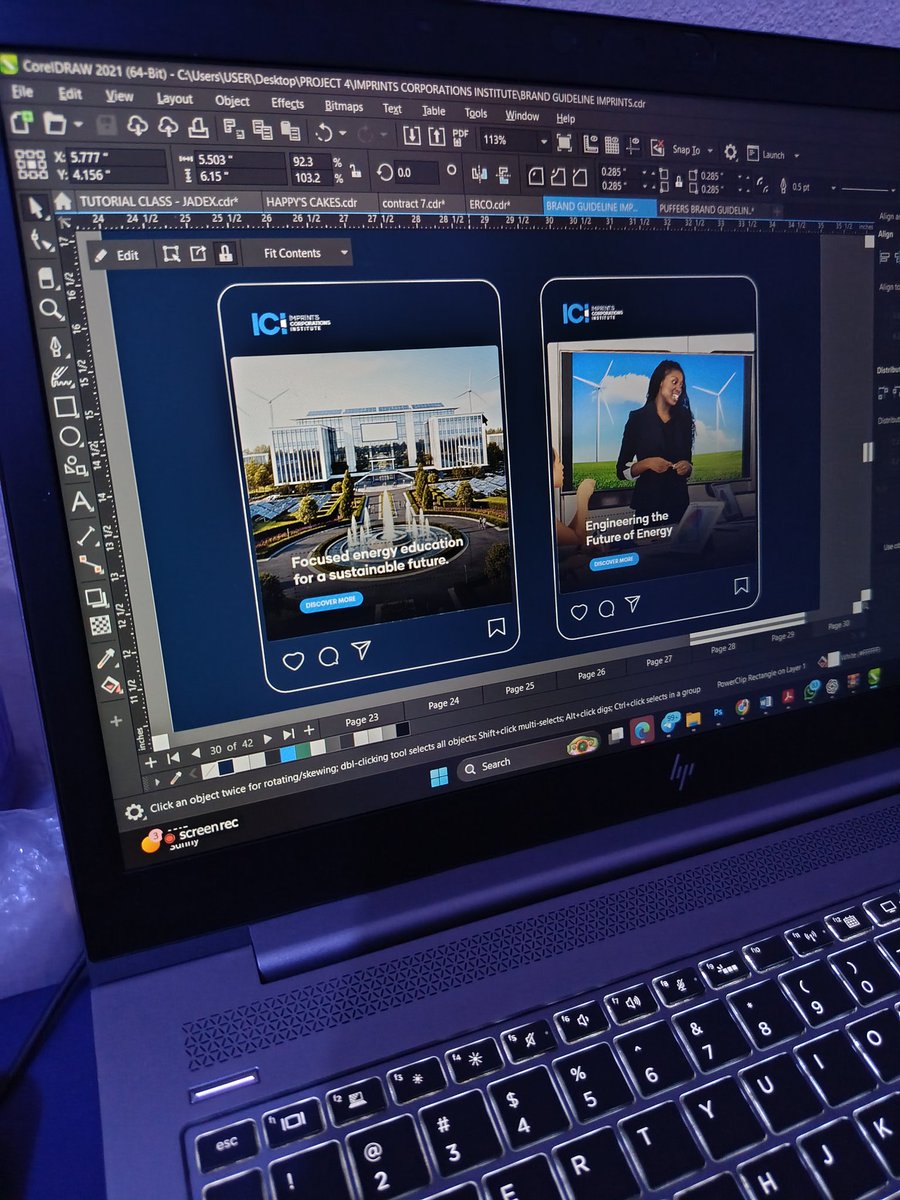Viewport: 900px width, 1200px height.
Task: Open the File menu
Action: point(22,92)
